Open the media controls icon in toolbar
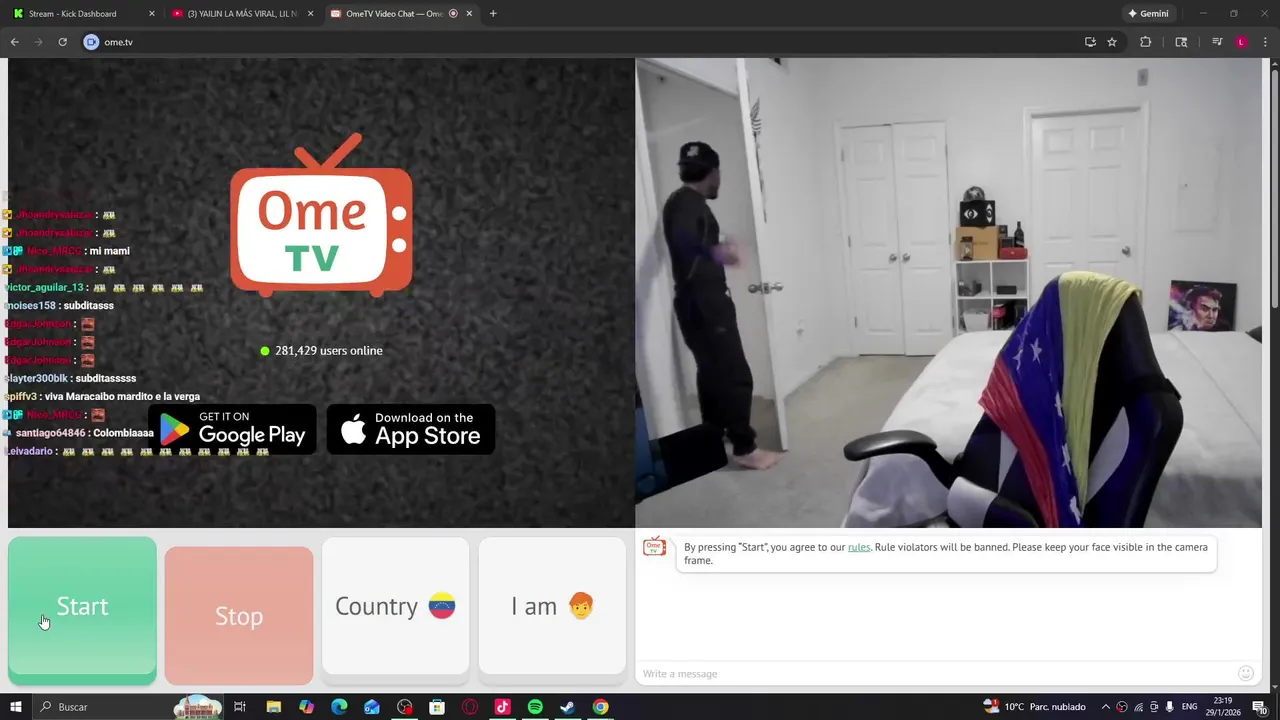1280x720 pixels. (x=1217, y=42)
